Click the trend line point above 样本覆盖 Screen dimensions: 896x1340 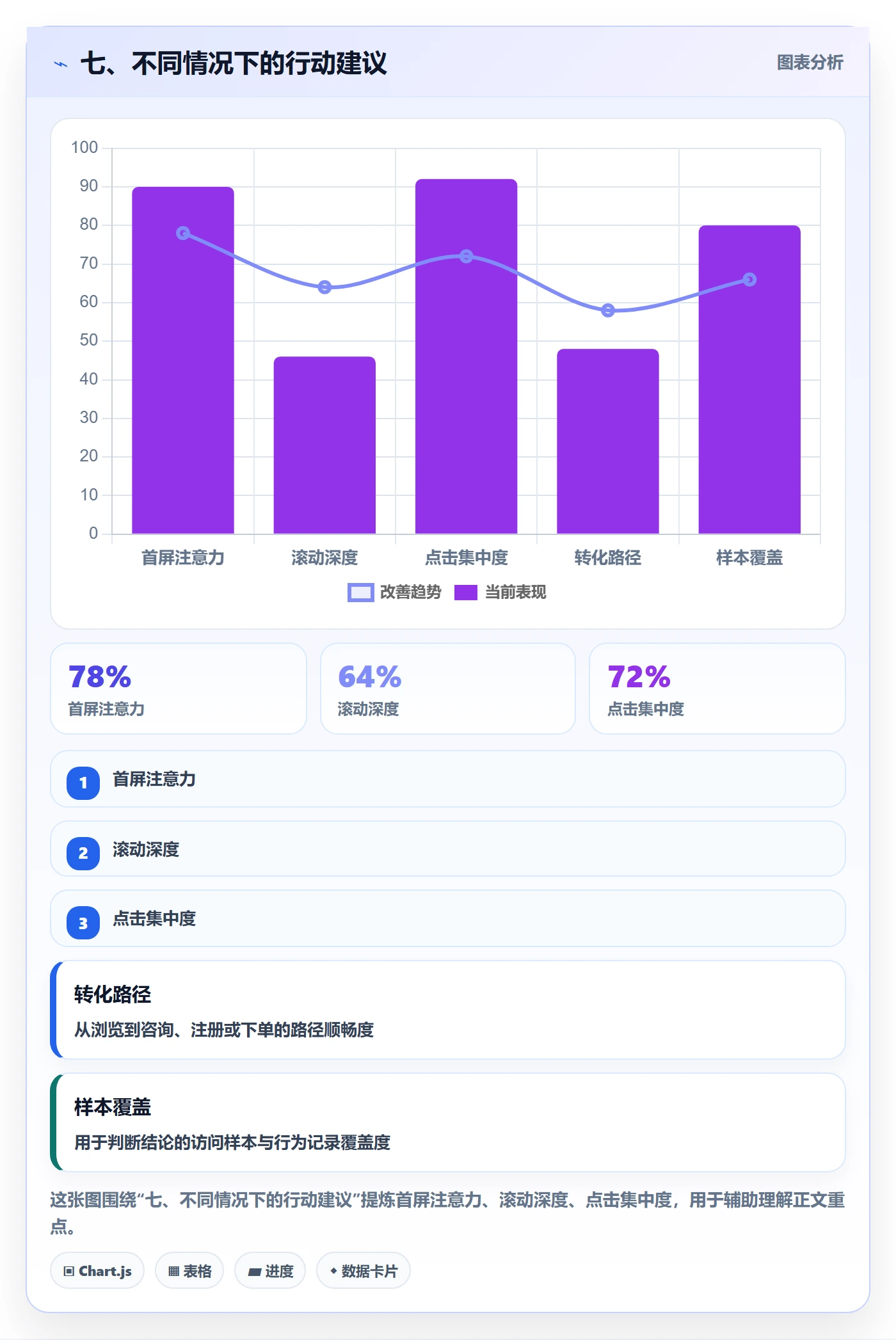(749, 280)
